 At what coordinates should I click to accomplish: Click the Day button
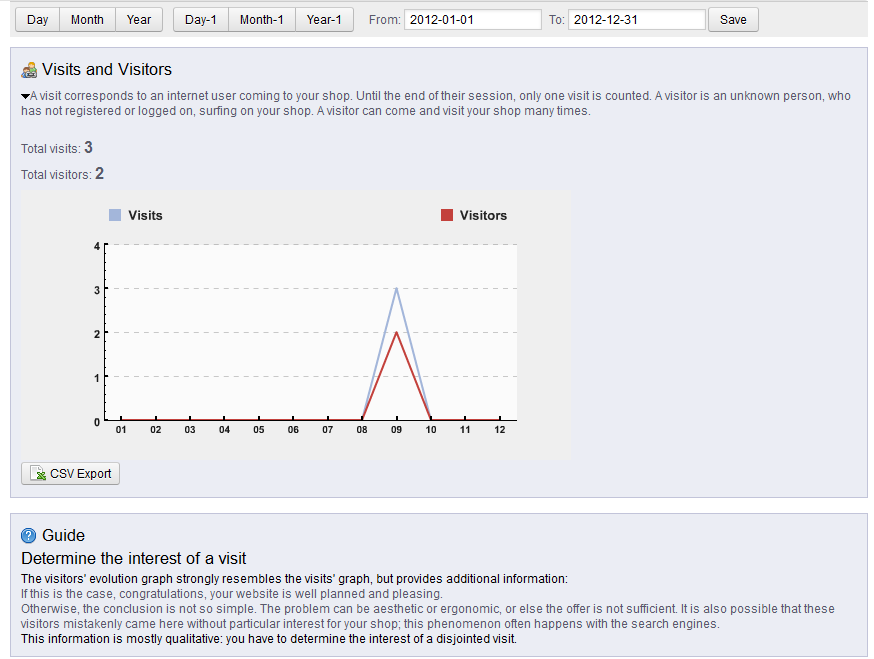pyautogui.click(x=37, y=20)
